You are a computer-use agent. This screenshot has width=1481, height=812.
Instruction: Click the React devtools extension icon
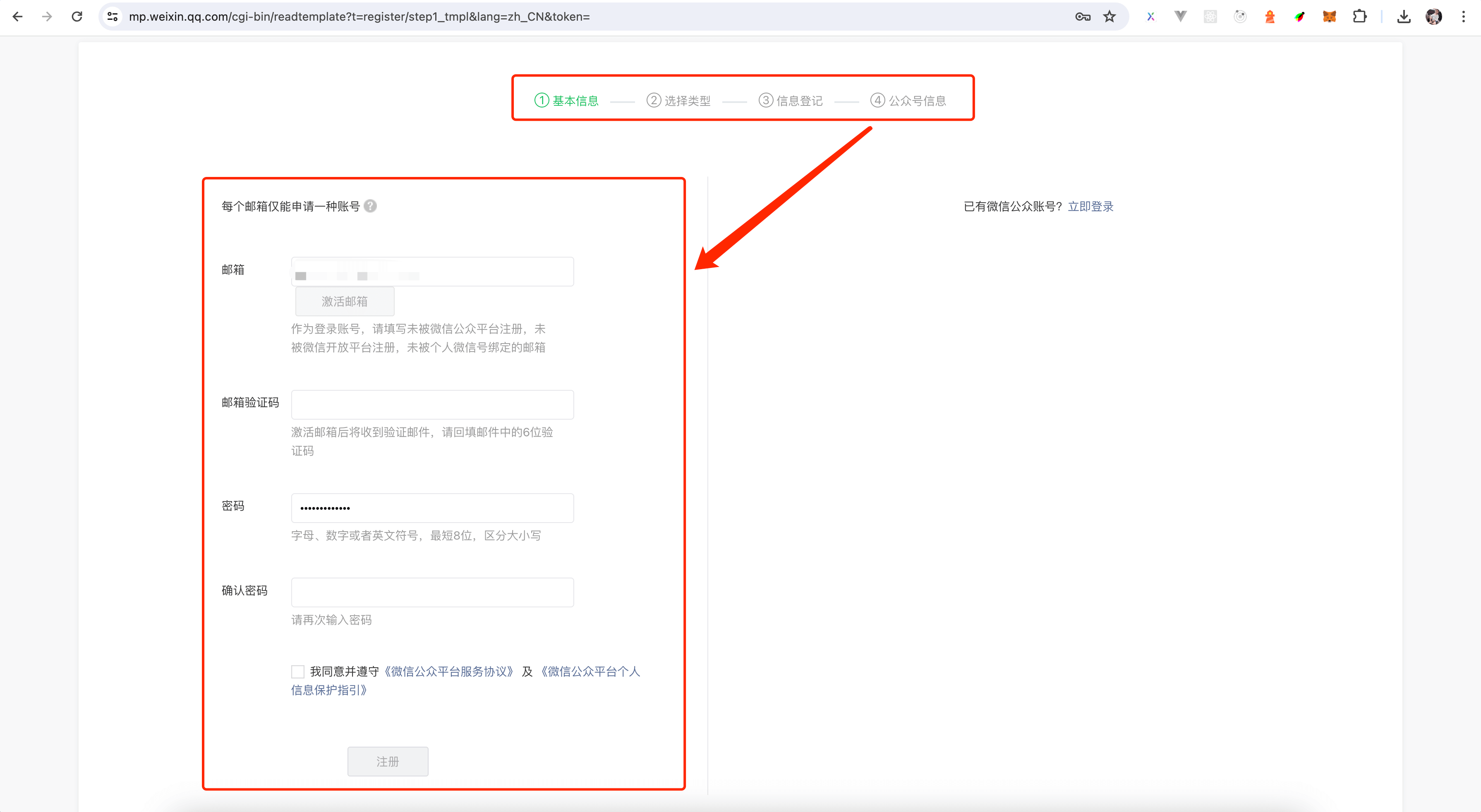[x=1210, y=17]
